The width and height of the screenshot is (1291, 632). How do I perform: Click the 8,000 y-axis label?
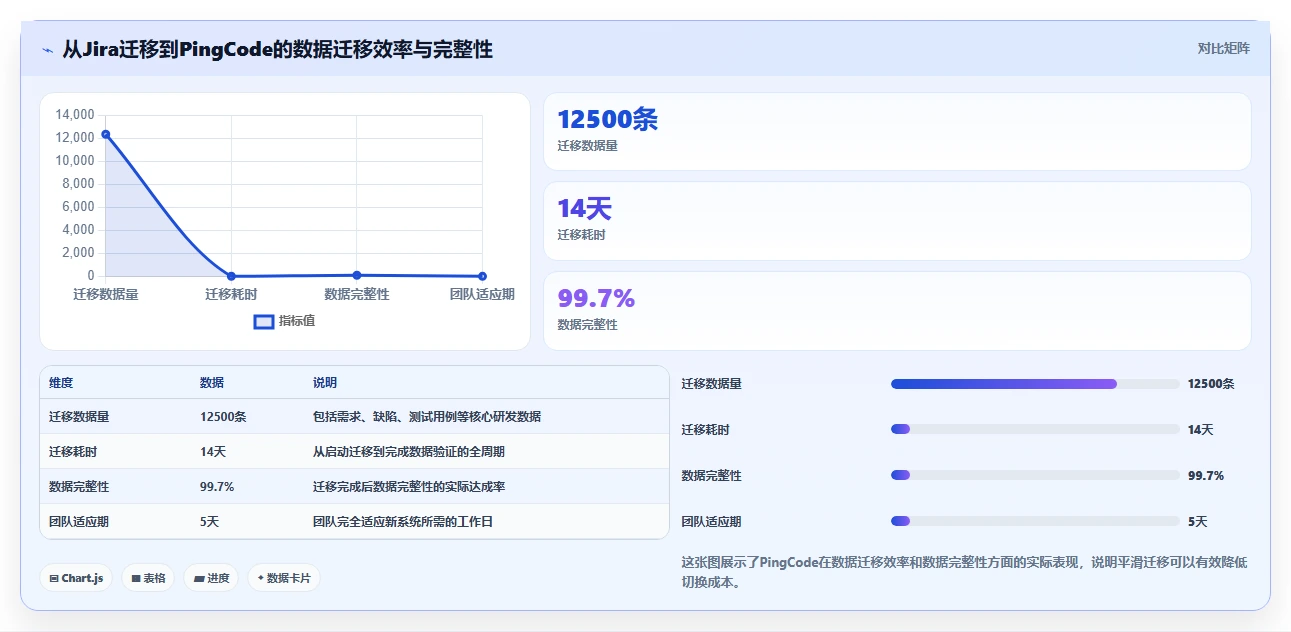[78, 184]
